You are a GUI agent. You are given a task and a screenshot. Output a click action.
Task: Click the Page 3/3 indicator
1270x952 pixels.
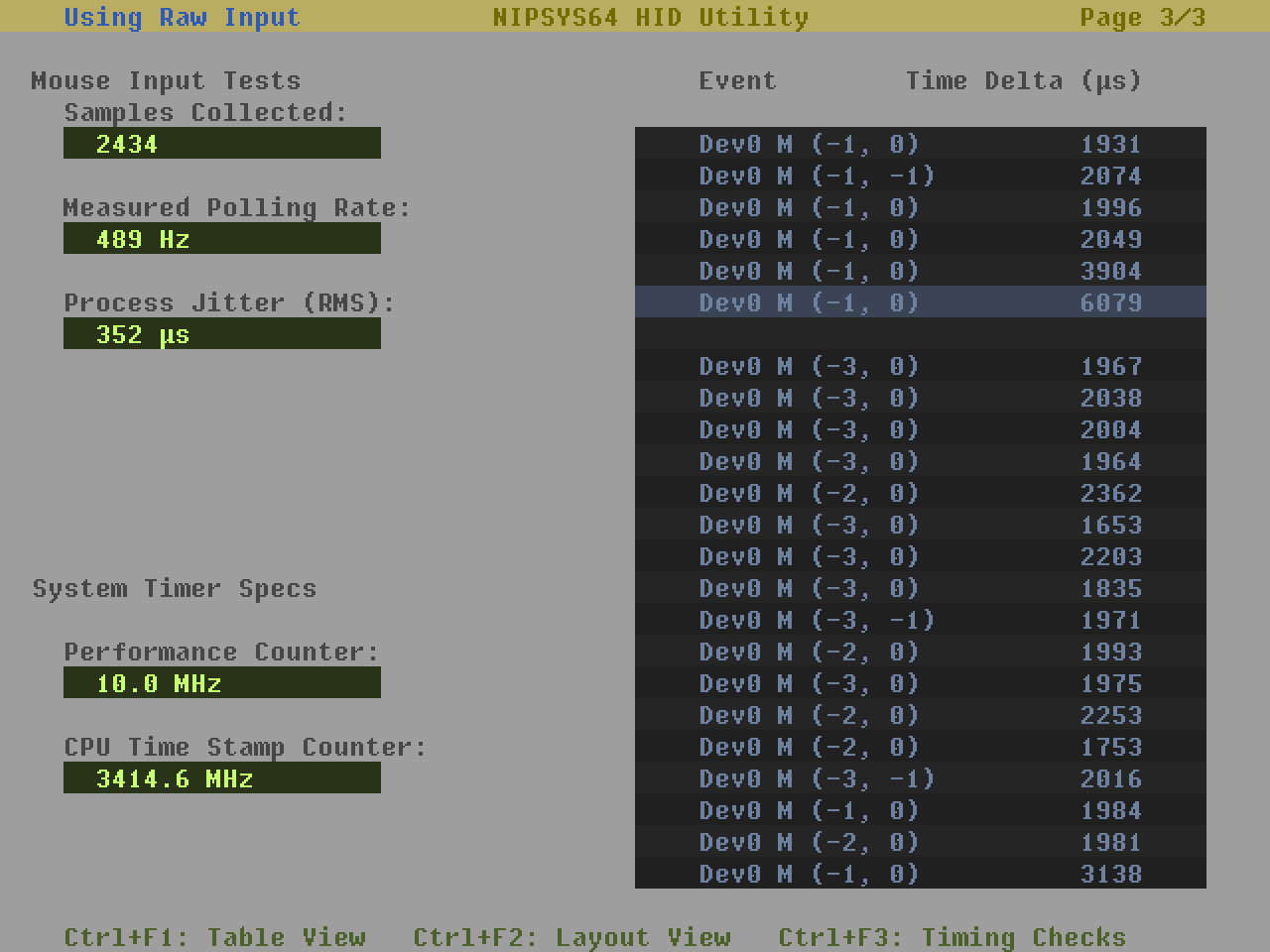[x=1142, y=17]
